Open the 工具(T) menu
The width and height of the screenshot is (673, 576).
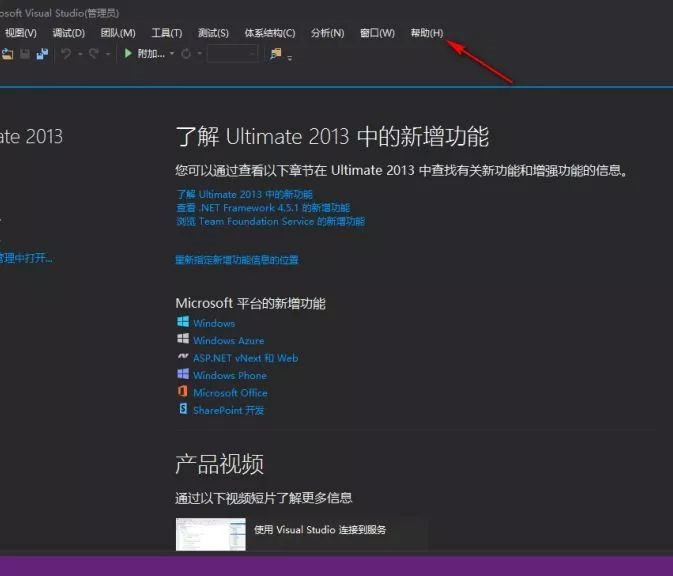click(x=167, y=33)
